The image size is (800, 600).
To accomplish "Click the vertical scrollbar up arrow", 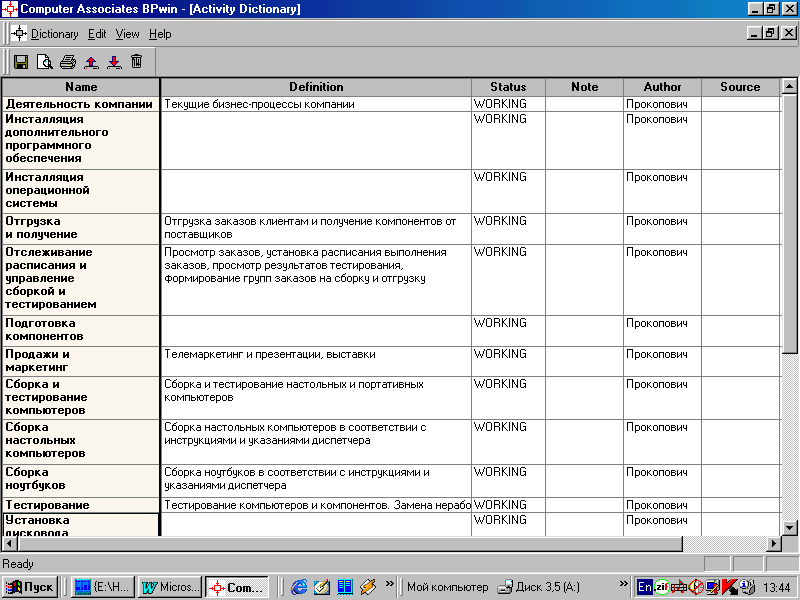I will tap(789, 86).
